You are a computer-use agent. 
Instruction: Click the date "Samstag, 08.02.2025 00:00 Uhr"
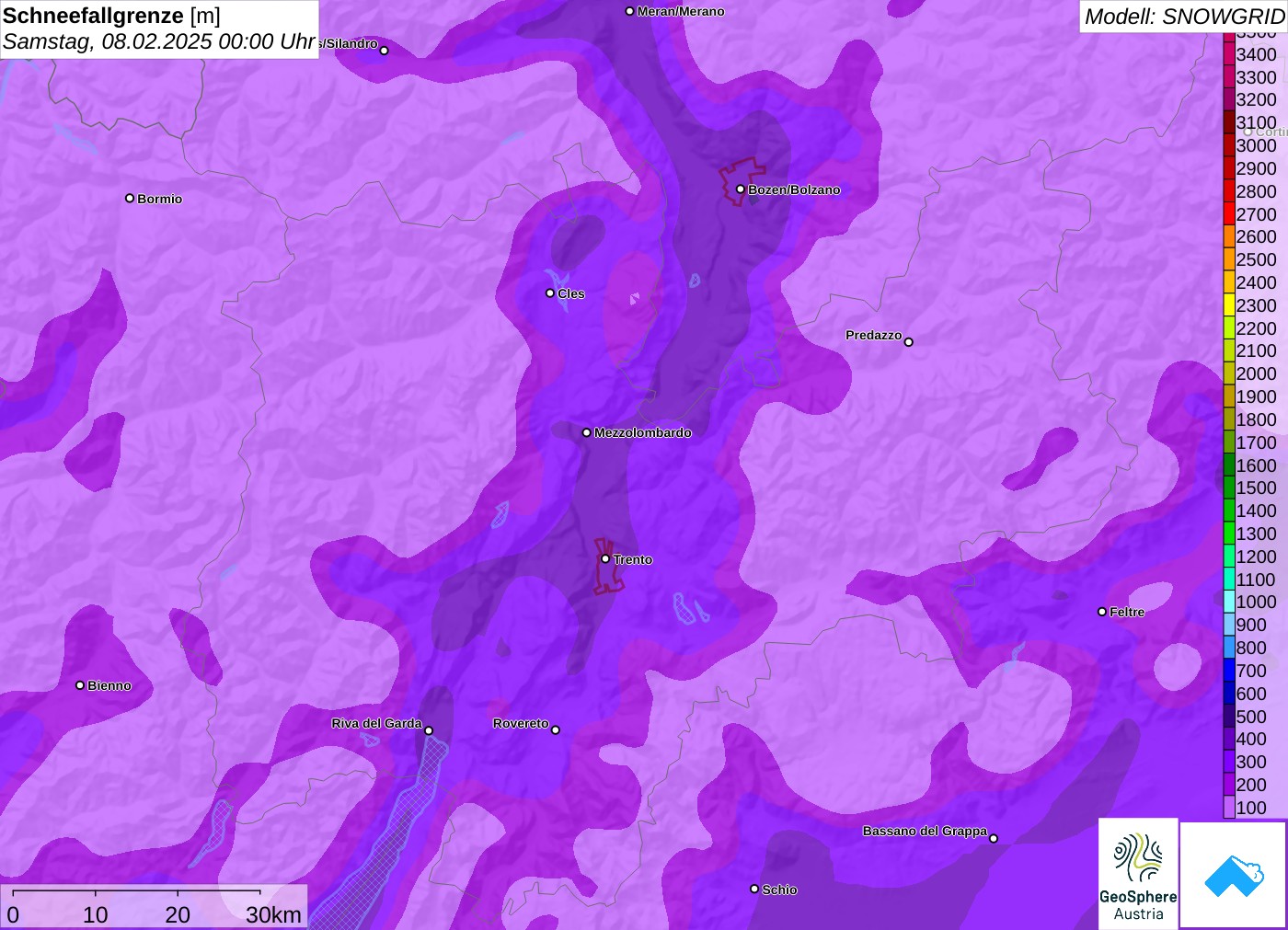click(x=159, y=41)
